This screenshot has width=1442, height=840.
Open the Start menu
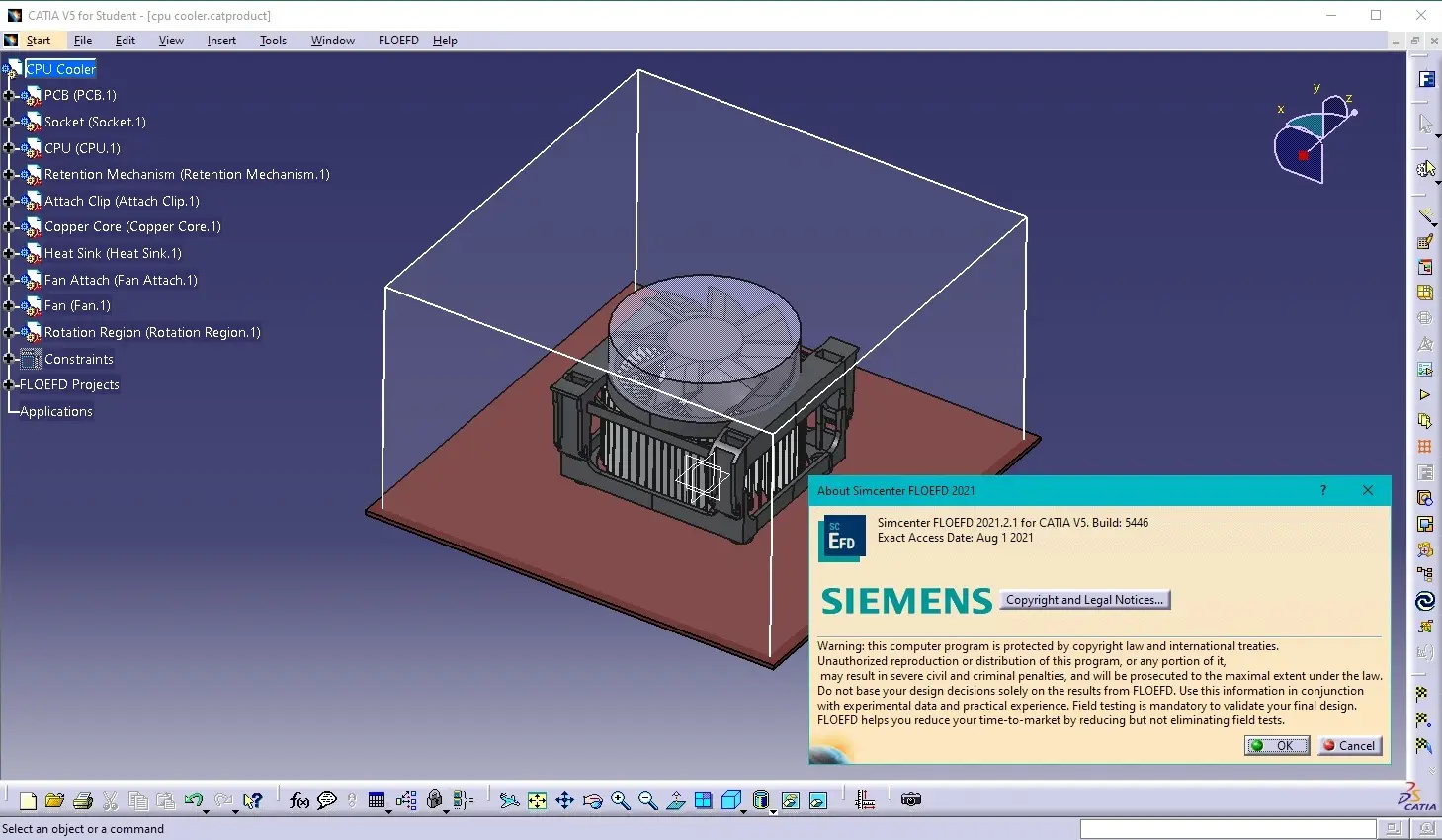pyautogui.click(x=39, y=41)
